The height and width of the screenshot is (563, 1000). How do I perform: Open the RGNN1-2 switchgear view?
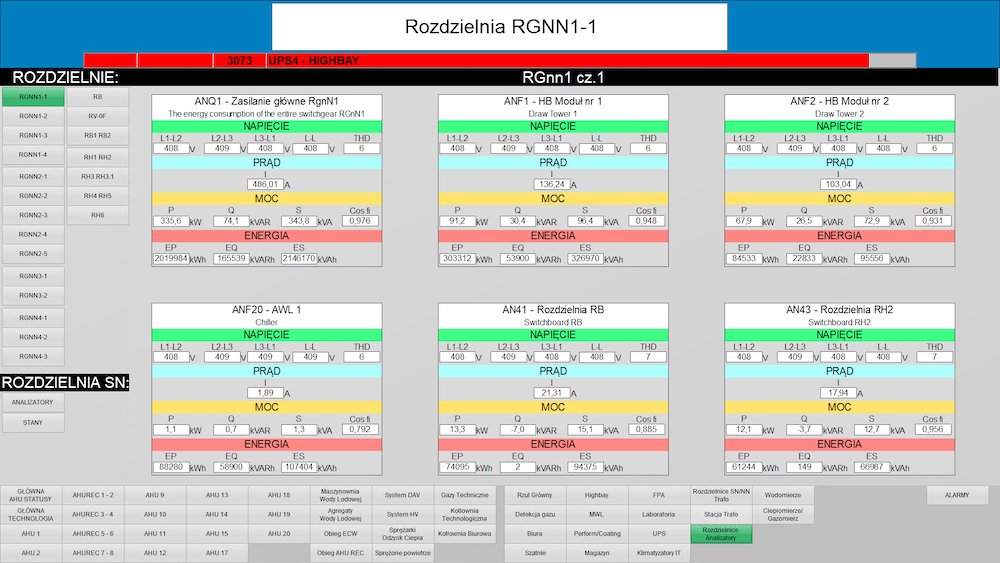(x=33, y=116)
